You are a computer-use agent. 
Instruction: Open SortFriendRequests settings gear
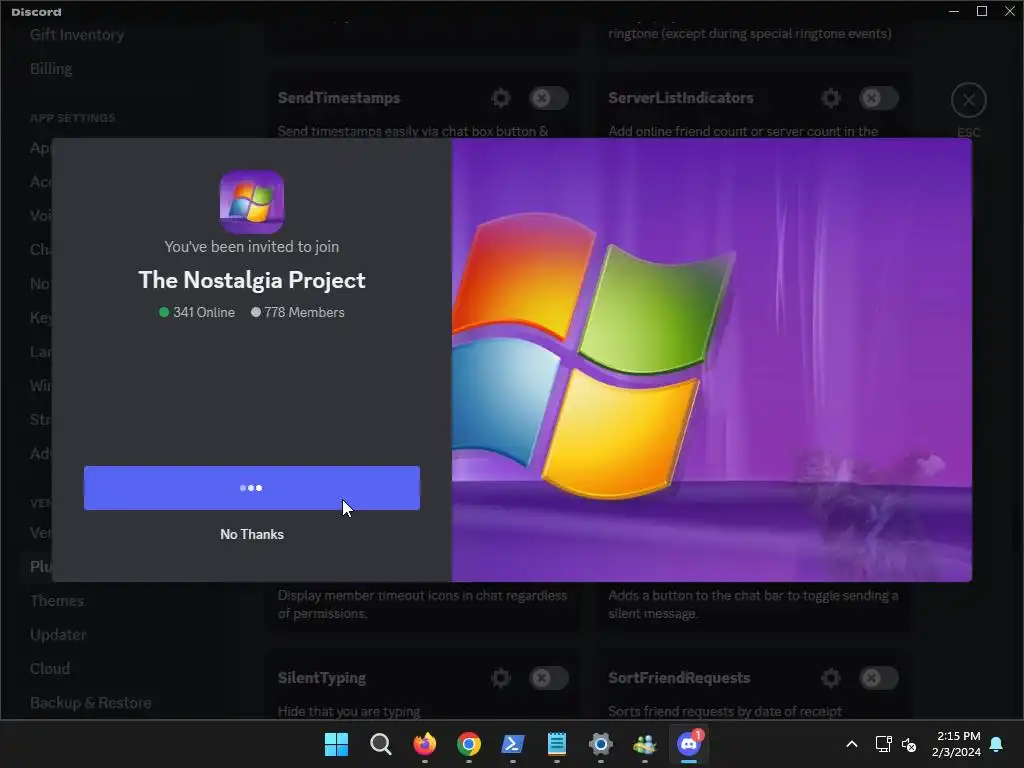(x=831, y=678)
